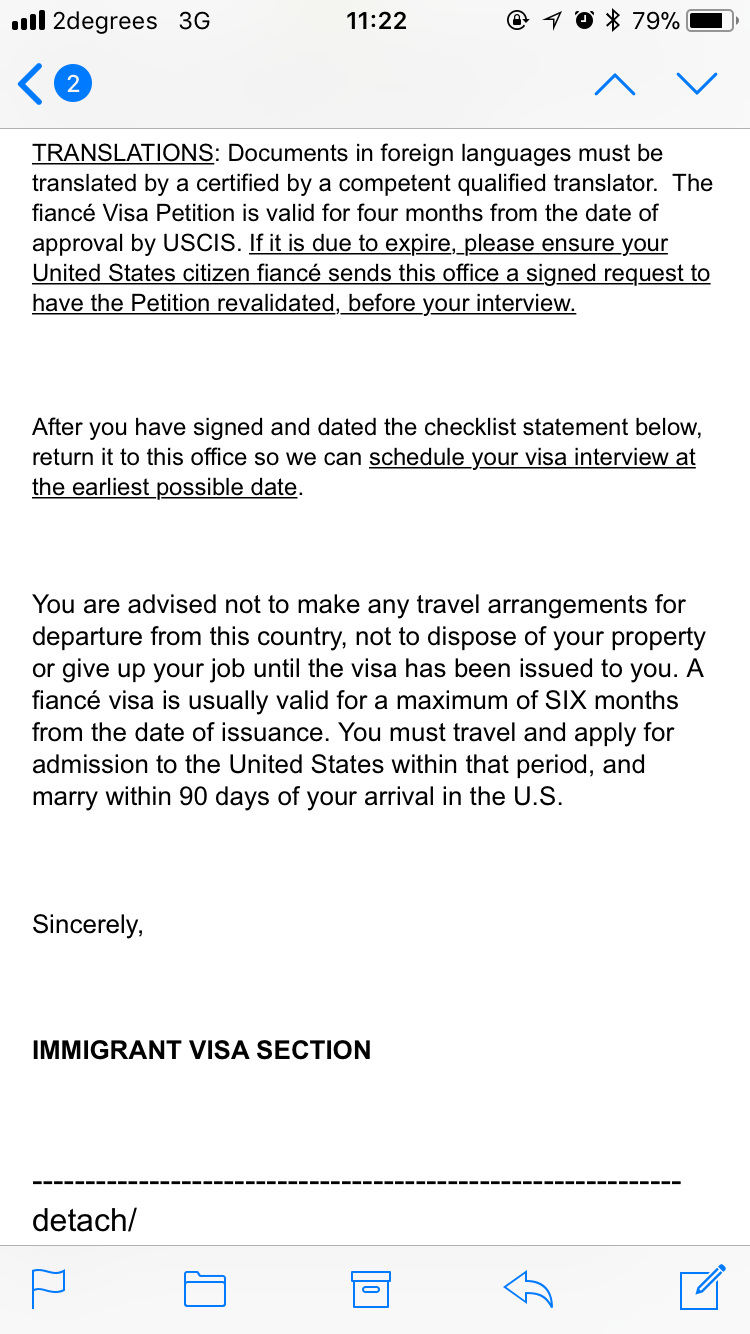Tap the 11:22 clock to scroll top
Image resolution: width=750 pixels, height=1334 pixels.
click(x=376, y=21)
